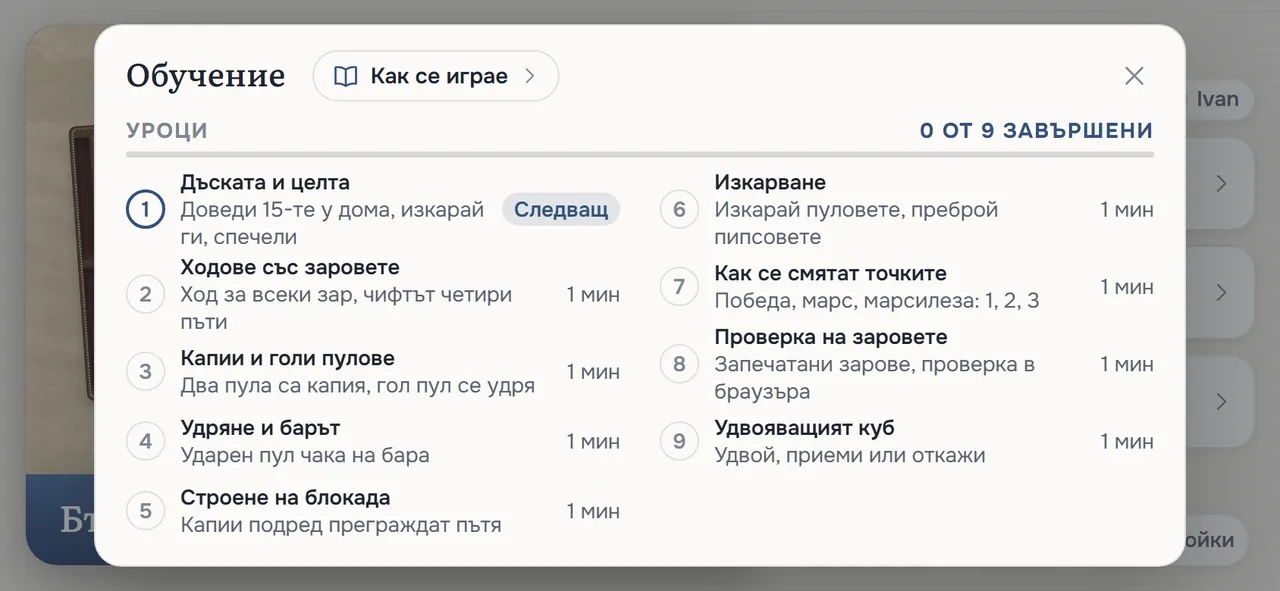
Task: Click description 'Ход за всеки зар, чифтът четири пъти'
Action: [346, 309]
